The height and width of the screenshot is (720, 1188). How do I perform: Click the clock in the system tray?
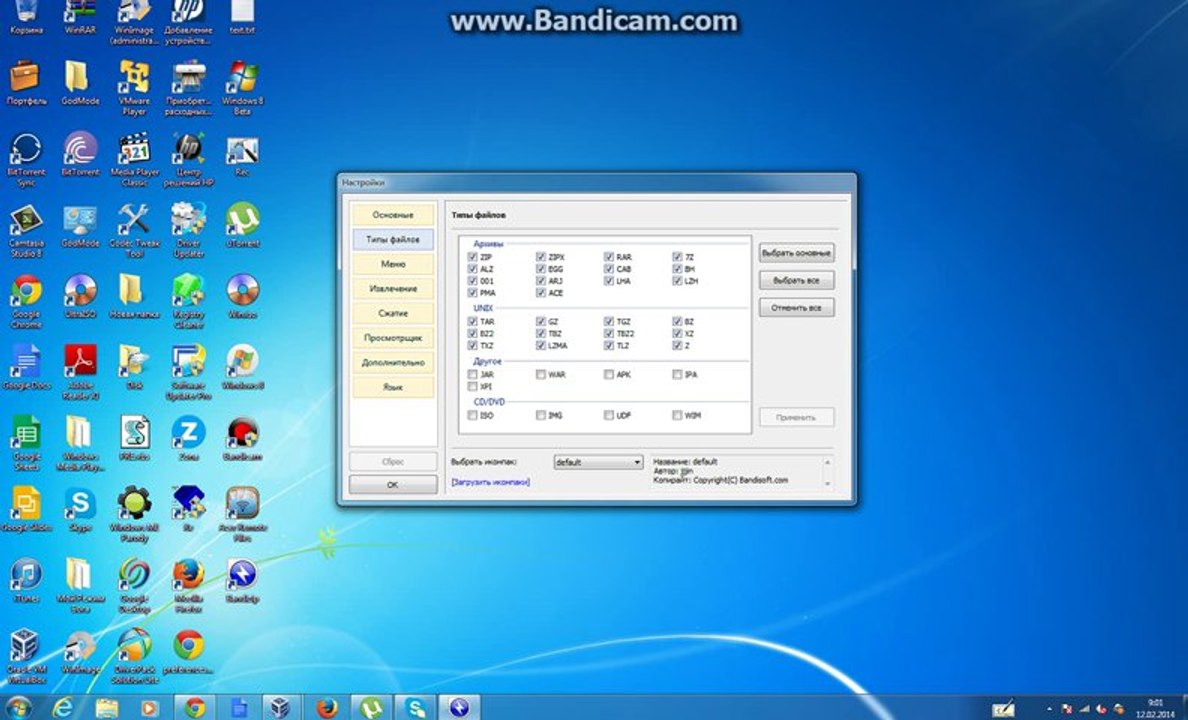[1155, 708]
